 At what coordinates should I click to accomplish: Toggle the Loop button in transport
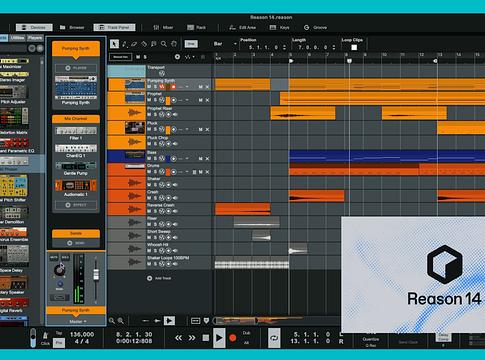click(274, 338)
